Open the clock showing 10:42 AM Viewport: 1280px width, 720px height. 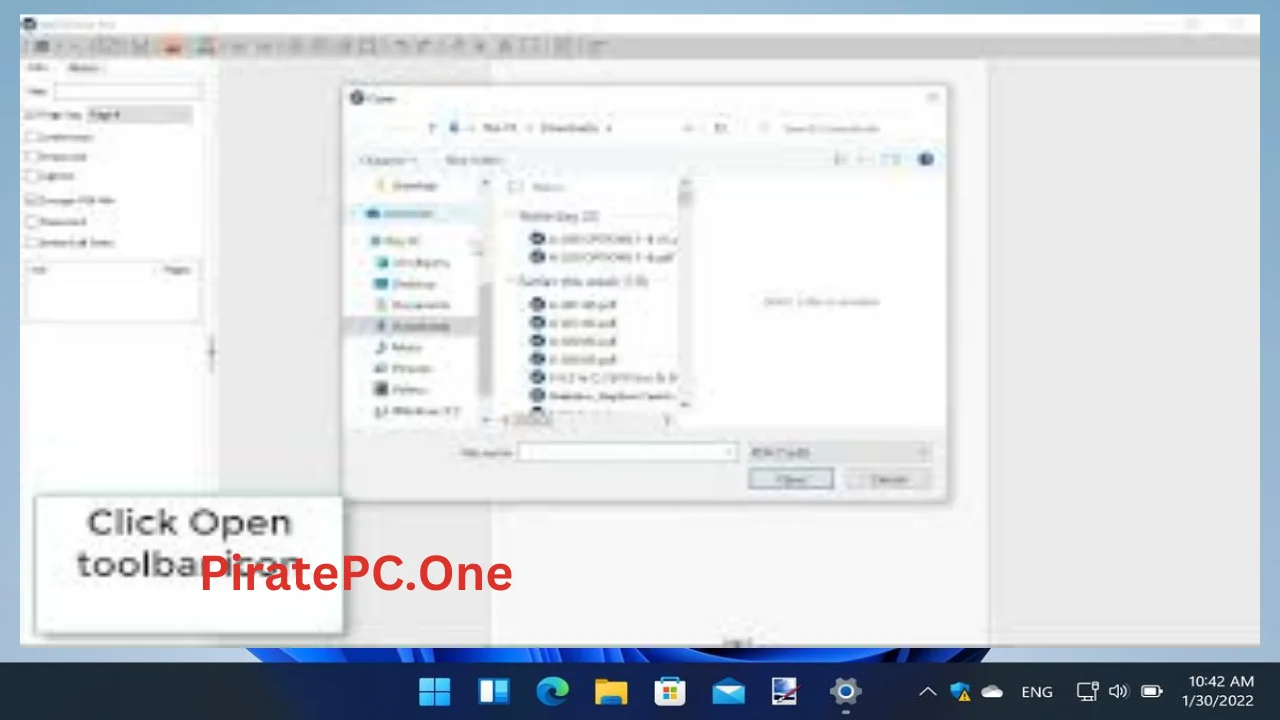tap(1217, 691)
